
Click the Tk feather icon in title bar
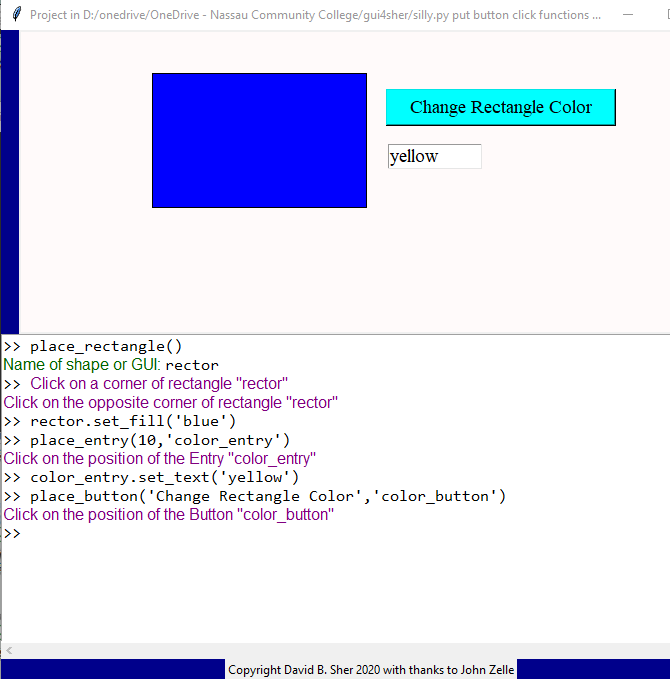pos(15,15)
